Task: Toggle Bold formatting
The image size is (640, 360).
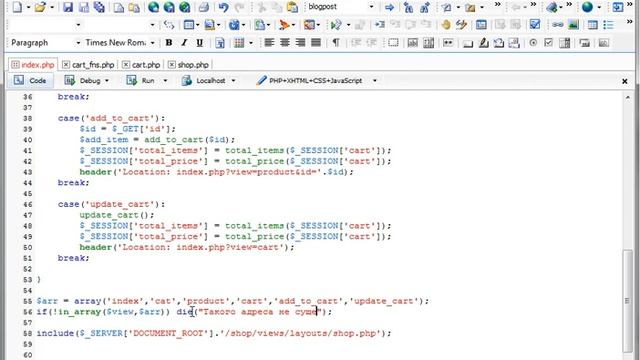Action: [x=169, y=42]
